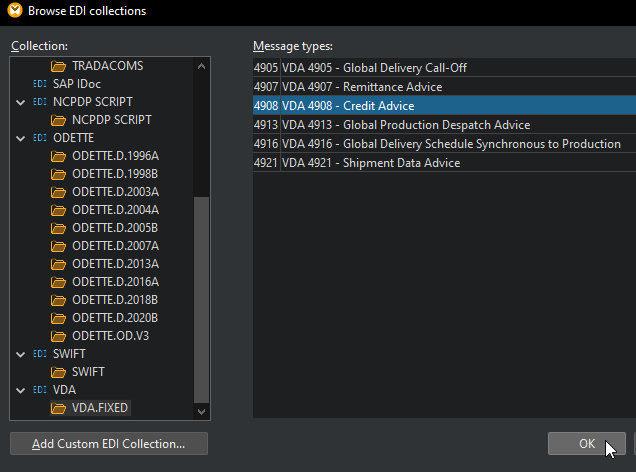Click the folder icon beside ODETTE.OD.V3

[59, 336]
